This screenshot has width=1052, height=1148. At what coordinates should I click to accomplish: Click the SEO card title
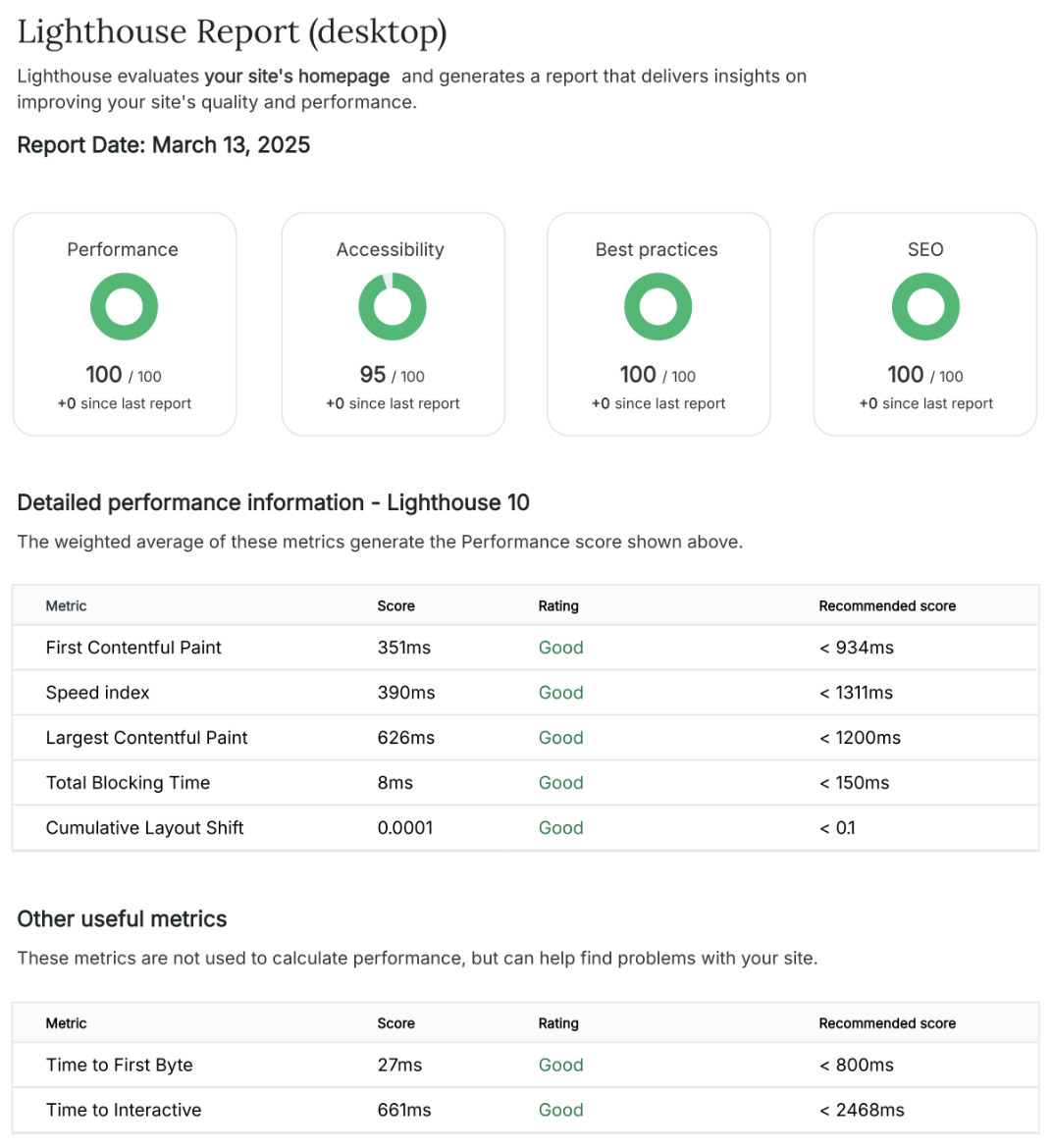coord(924,249)
